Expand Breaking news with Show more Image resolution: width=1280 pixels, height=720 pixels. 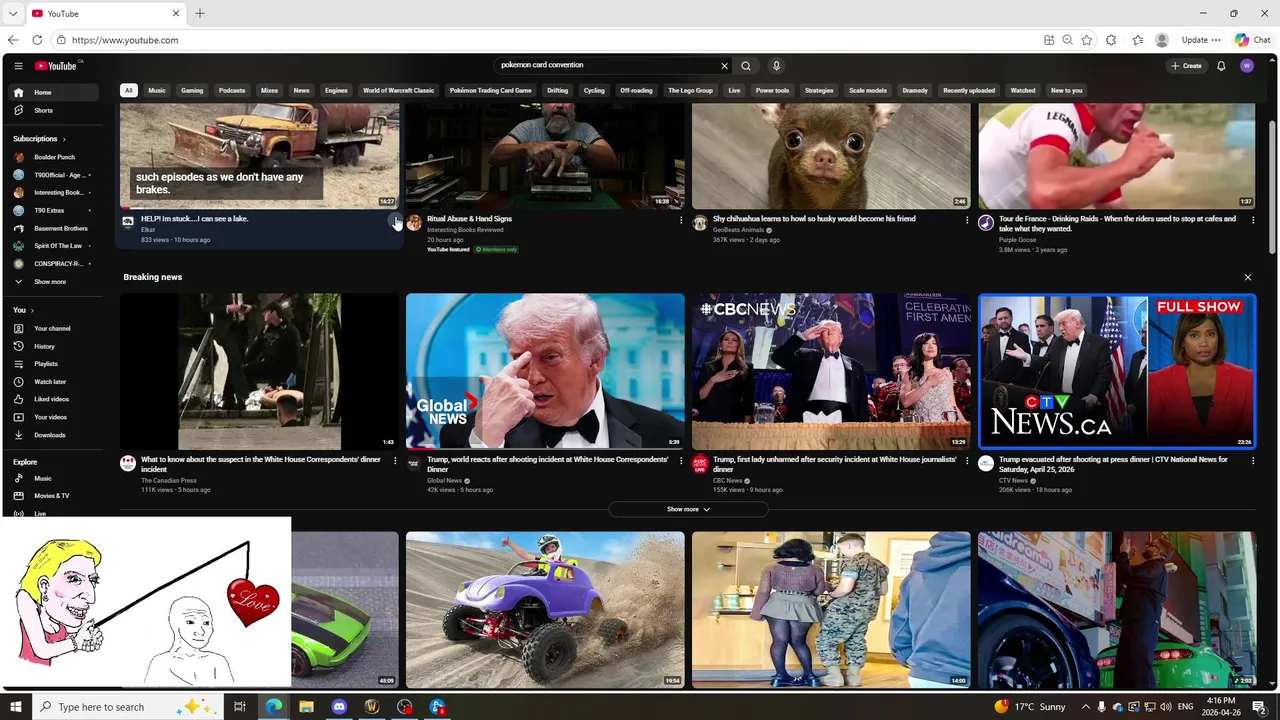pos(688,509)
